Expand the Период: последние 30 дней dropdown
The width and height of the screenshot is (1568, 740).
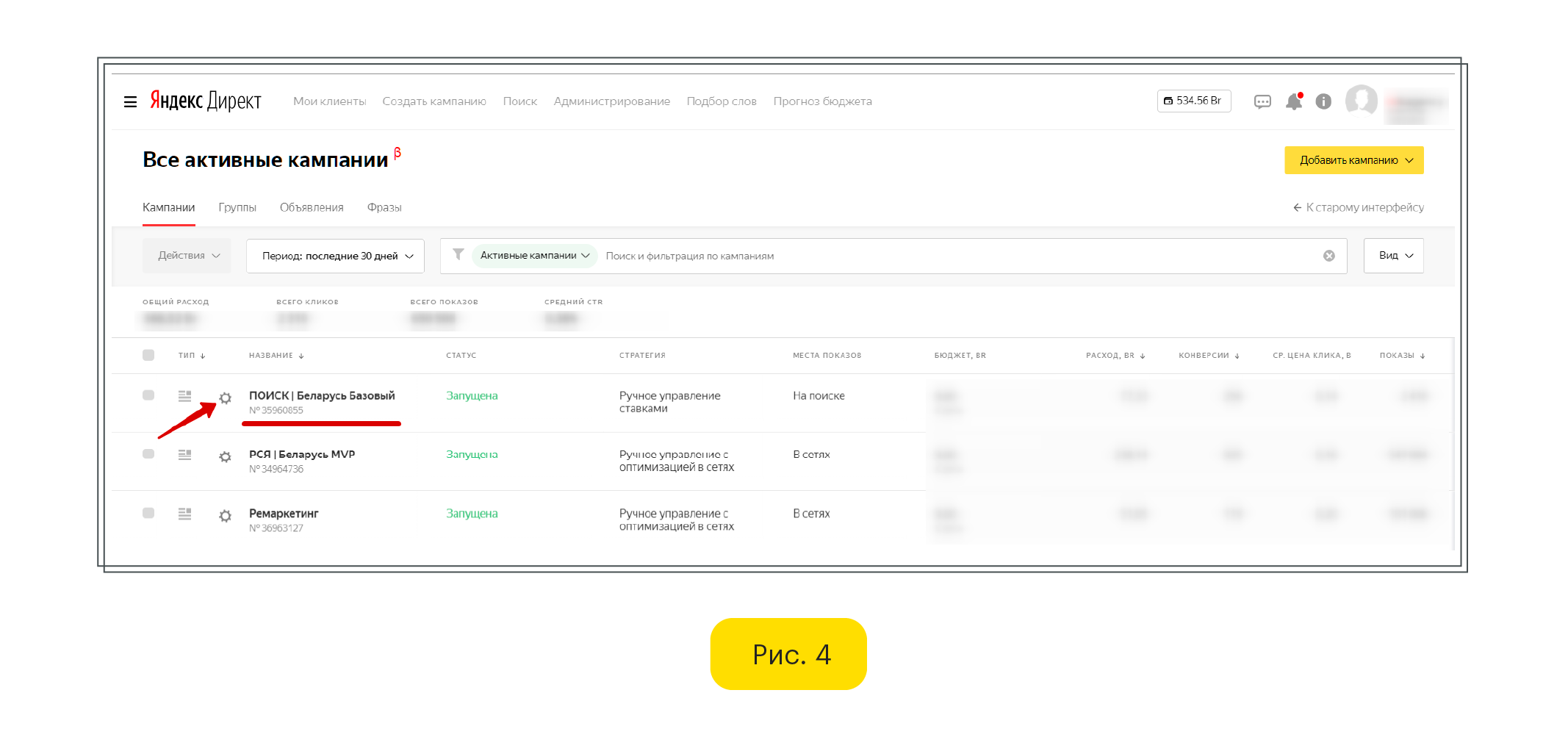[336, 256]
